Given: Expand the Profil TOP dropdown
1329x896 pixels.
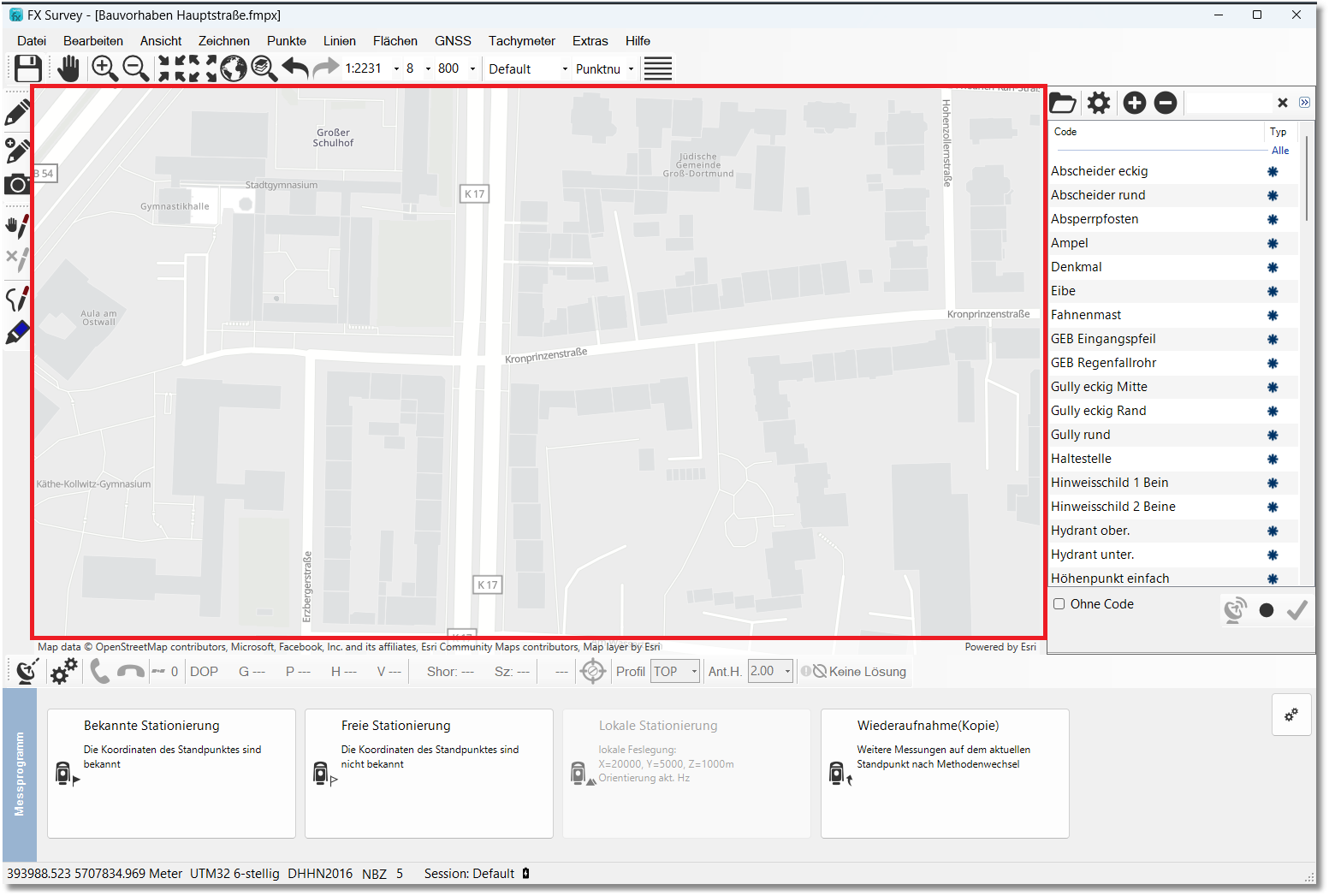Looking at the screenshot, I should coord(694,672).
